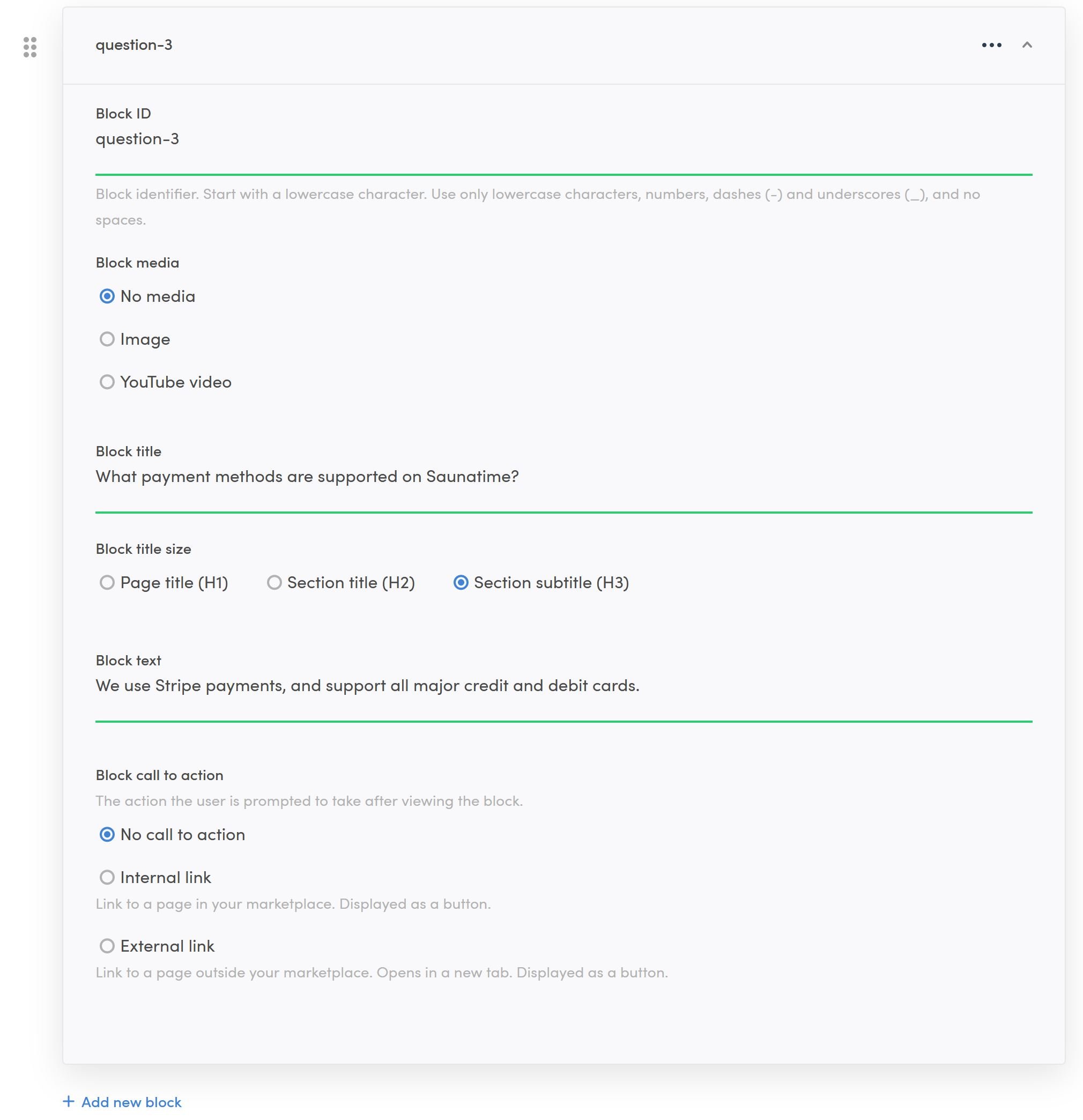Select No call to action option
This screenshot has width=1083, height=1120.
pos(107,834)
